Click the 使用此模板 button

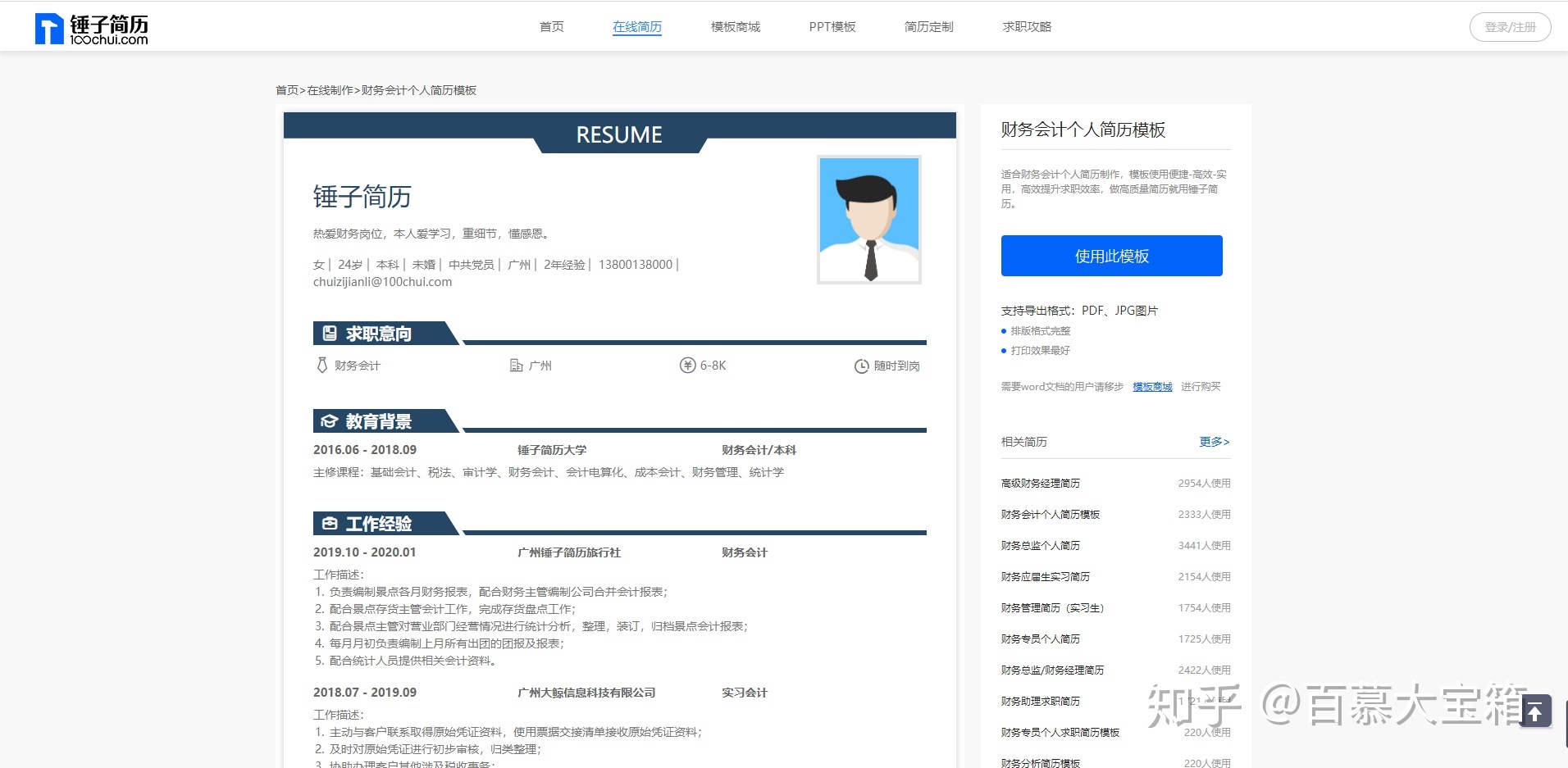[1110, 255]
